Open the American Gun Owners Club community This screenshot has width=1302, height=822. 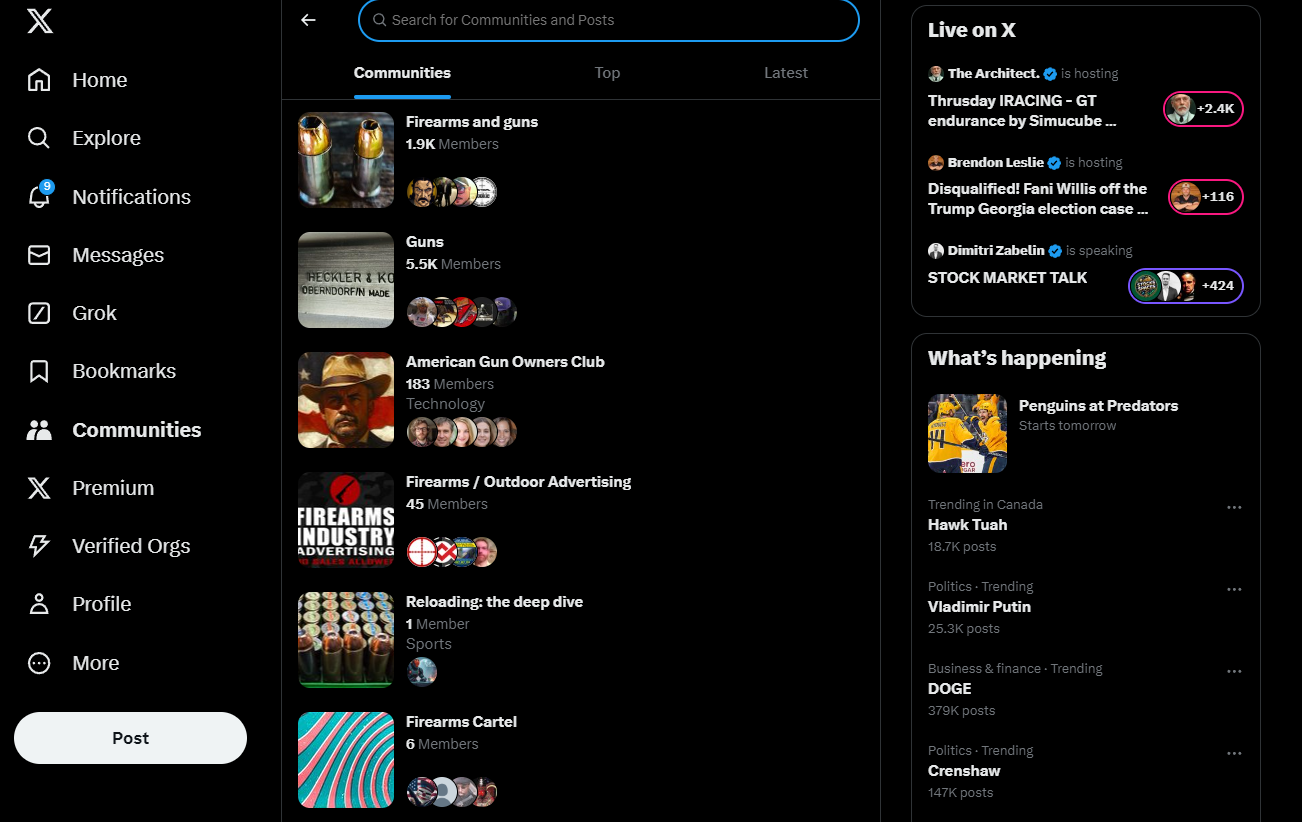pyautogui.click(x=505, y=362)
